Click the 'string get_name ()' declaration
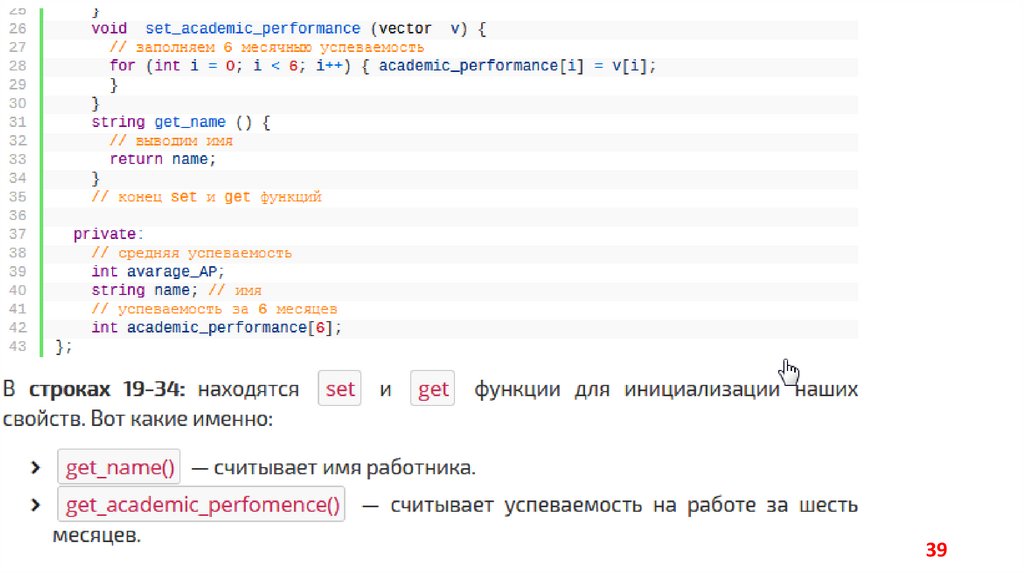This screenshot has height=574, width=1024. click(180, 122)
